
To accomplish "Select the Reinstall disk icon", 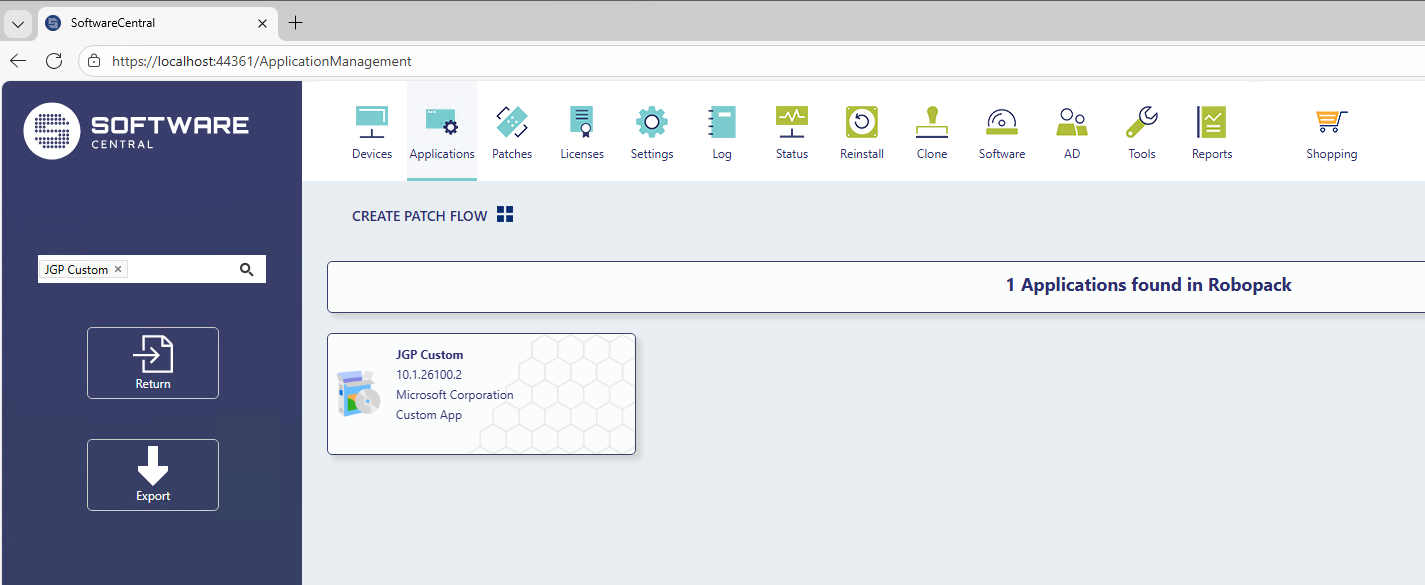I will point(861,123).
